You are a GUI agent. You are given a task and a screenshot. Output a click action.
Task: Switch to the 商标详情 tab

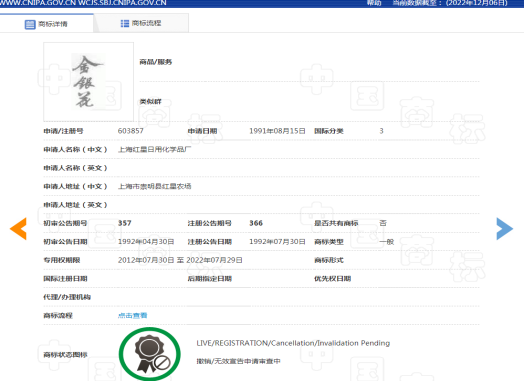point(47,24)
